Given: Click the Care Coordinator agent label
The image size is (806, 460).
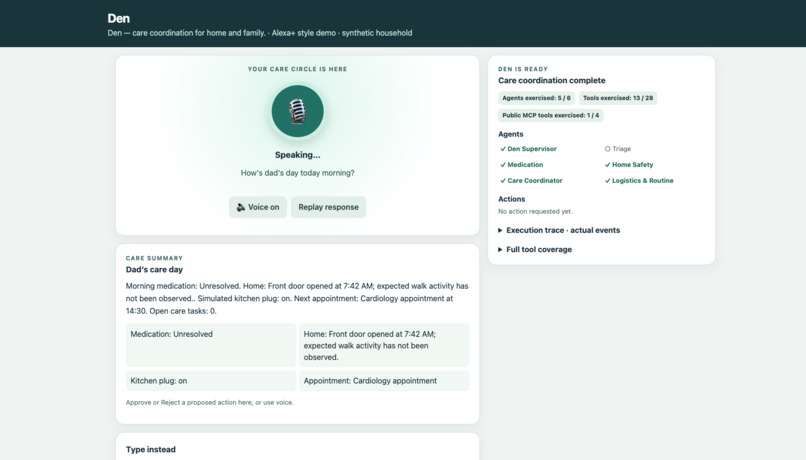Looking at the screenshot, I should pyautogui.click(x=535, y=181).
